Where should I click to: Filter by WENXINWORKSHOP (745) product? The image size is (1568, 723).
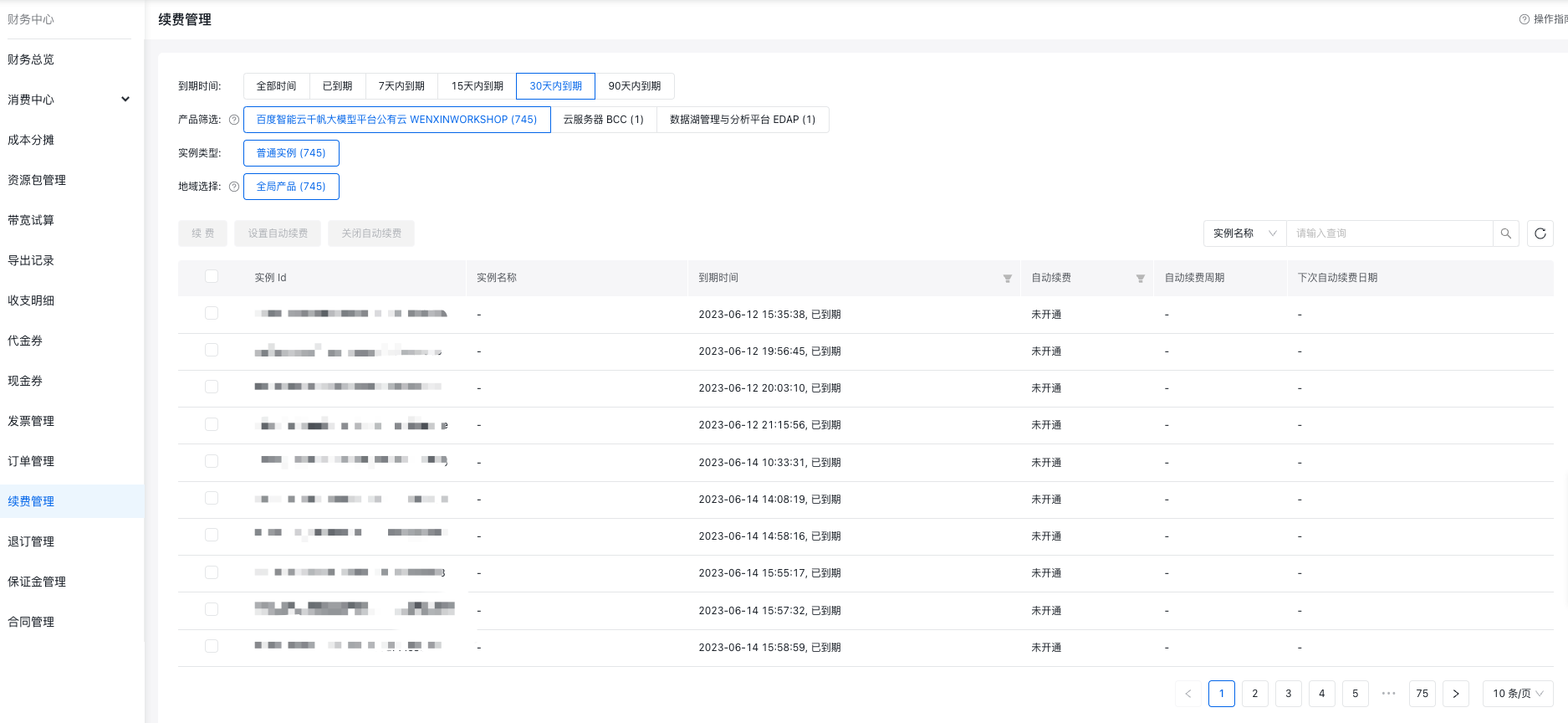[397, 120]
